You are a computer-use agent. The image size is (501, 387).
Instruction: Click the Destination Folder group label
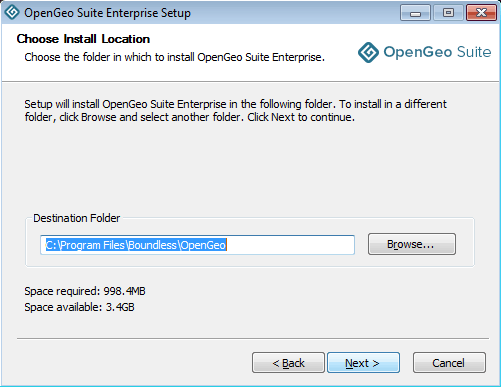tap(77, 218)
